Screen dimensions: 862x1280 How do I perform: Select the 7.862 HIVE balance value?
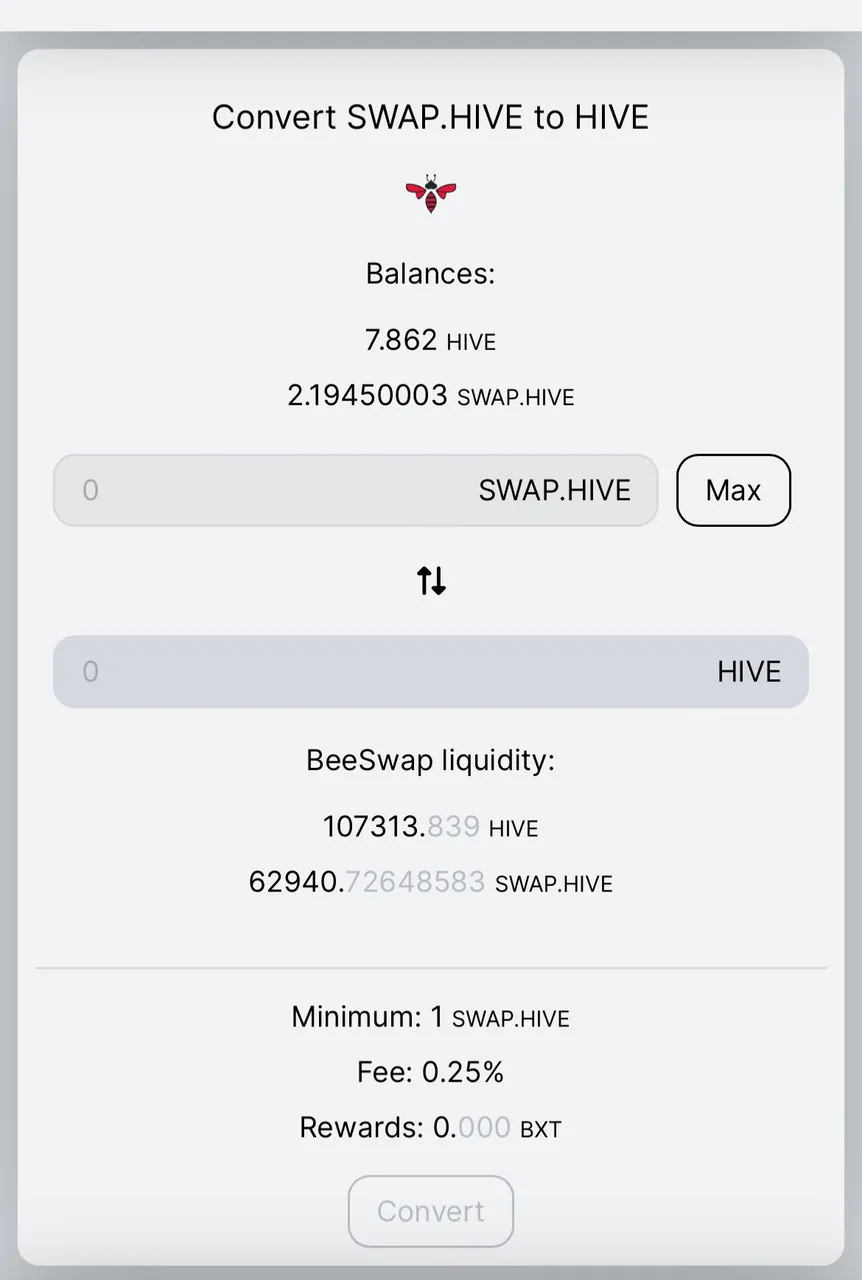[431, 340]
